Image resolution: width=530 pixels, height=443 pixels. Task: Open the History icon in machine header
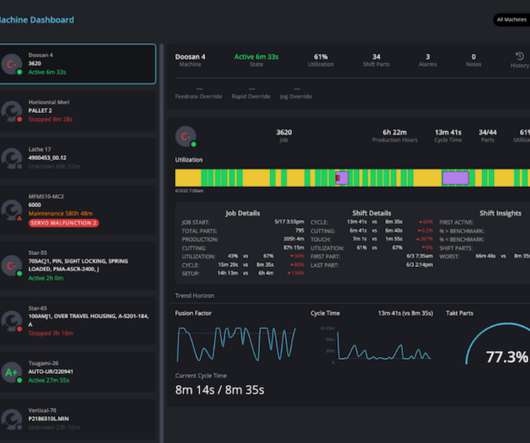(x=520, y=59)
